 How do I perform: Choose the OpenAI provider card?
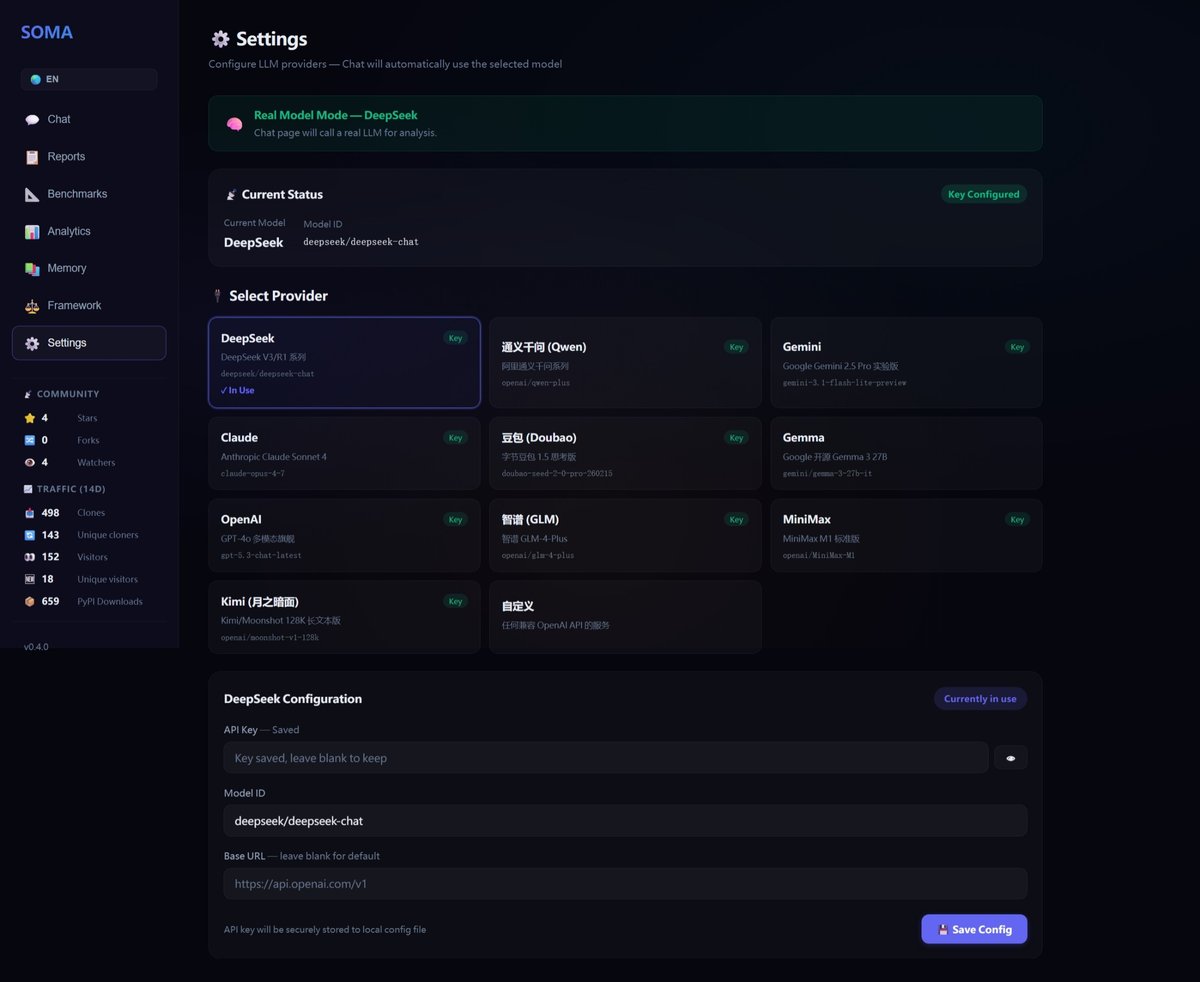(344, 536)
